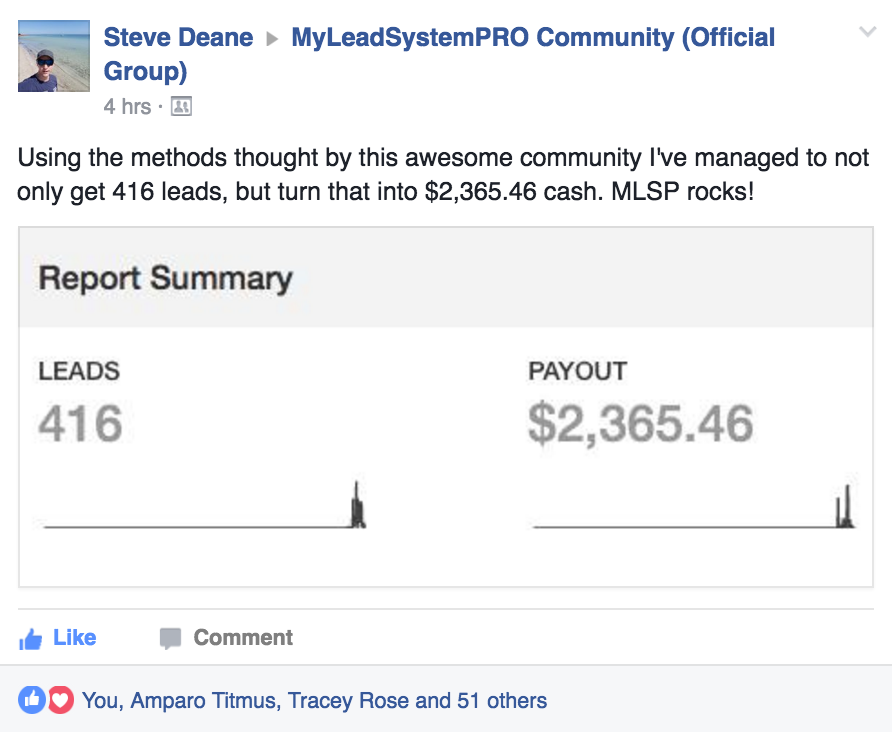
Task: Click the Comment button label
Action: [243, 638]
